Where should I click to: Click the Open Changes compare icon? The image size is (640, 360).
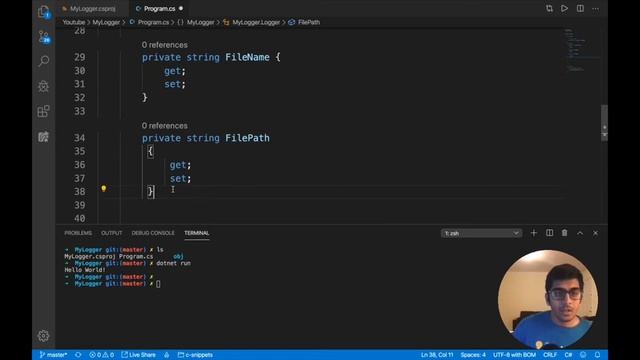pyautogui.click(x=549, y=9)
